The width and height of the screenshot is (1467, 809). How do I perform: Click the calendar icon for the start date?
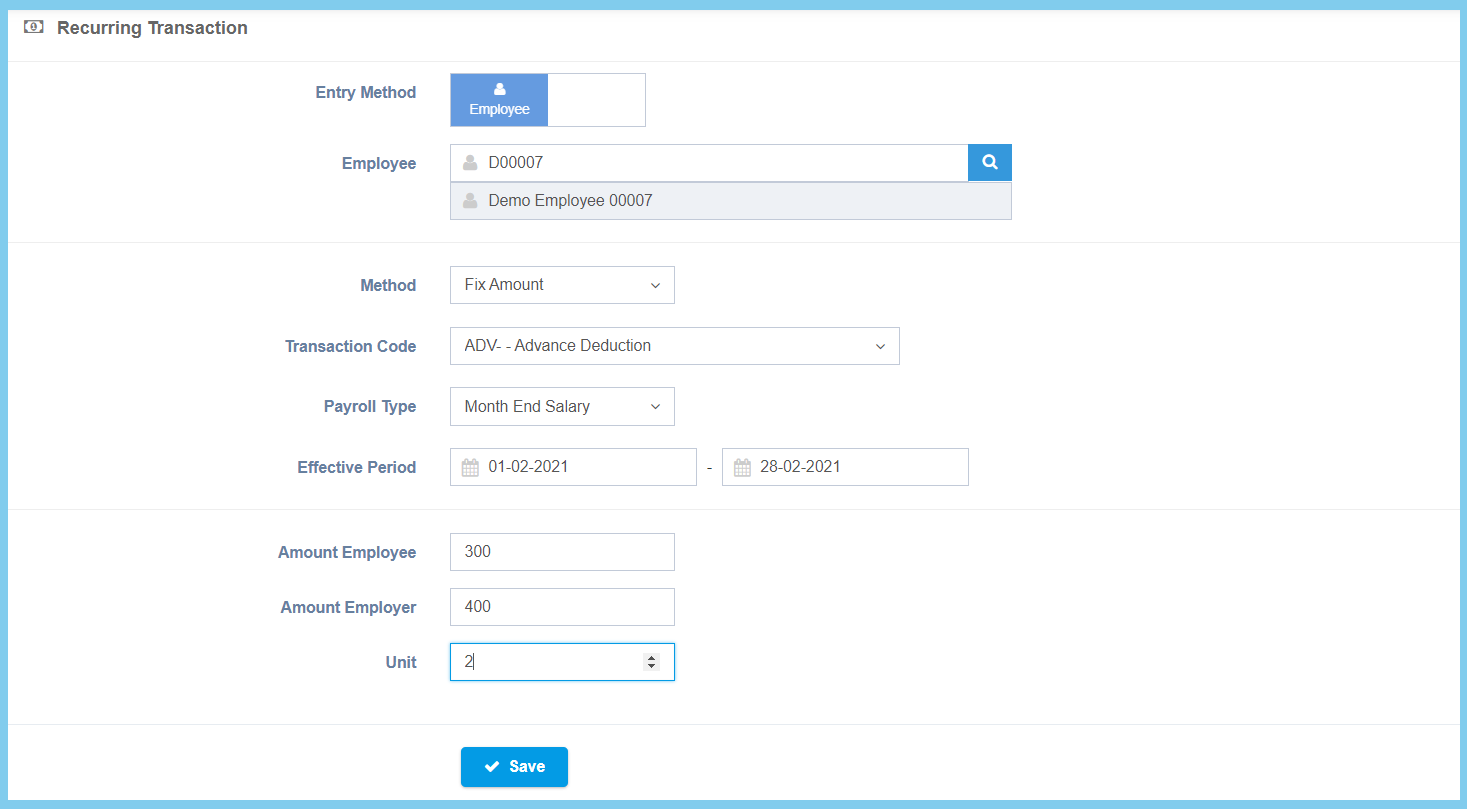tap(470, 468)
